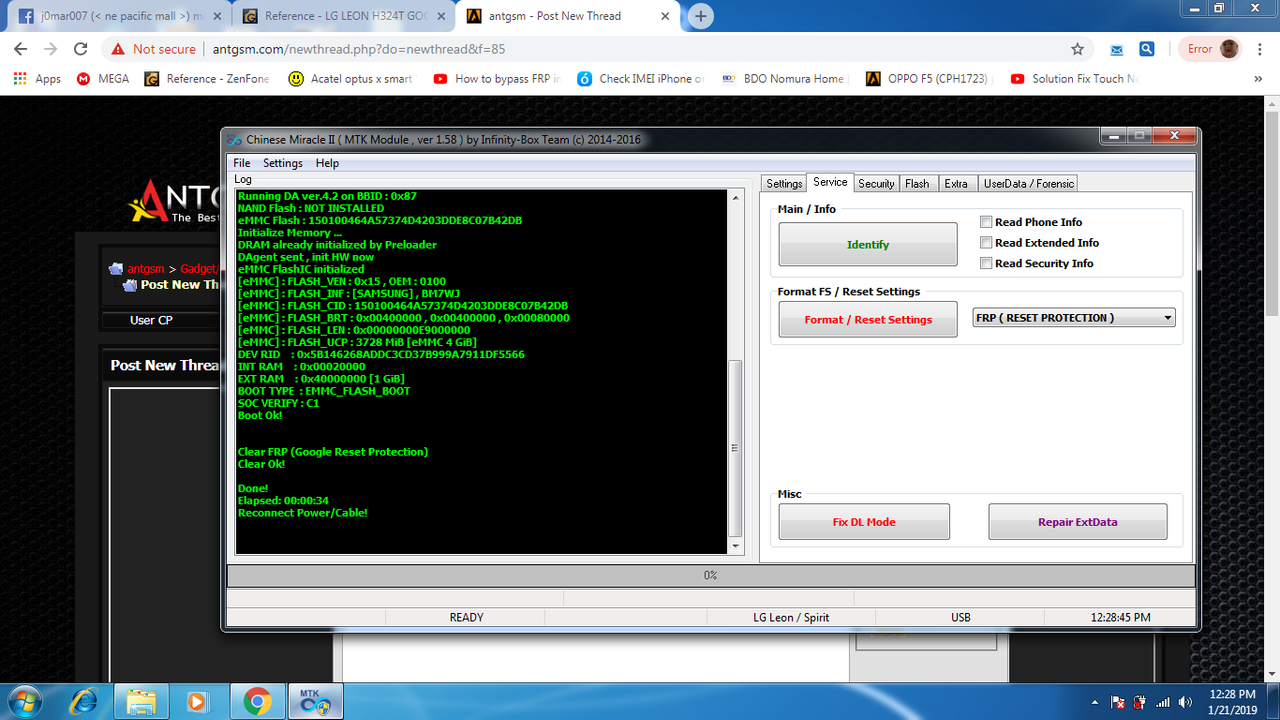
Task: Close the Reference LG LEON tab
Action: coord(441,16)
